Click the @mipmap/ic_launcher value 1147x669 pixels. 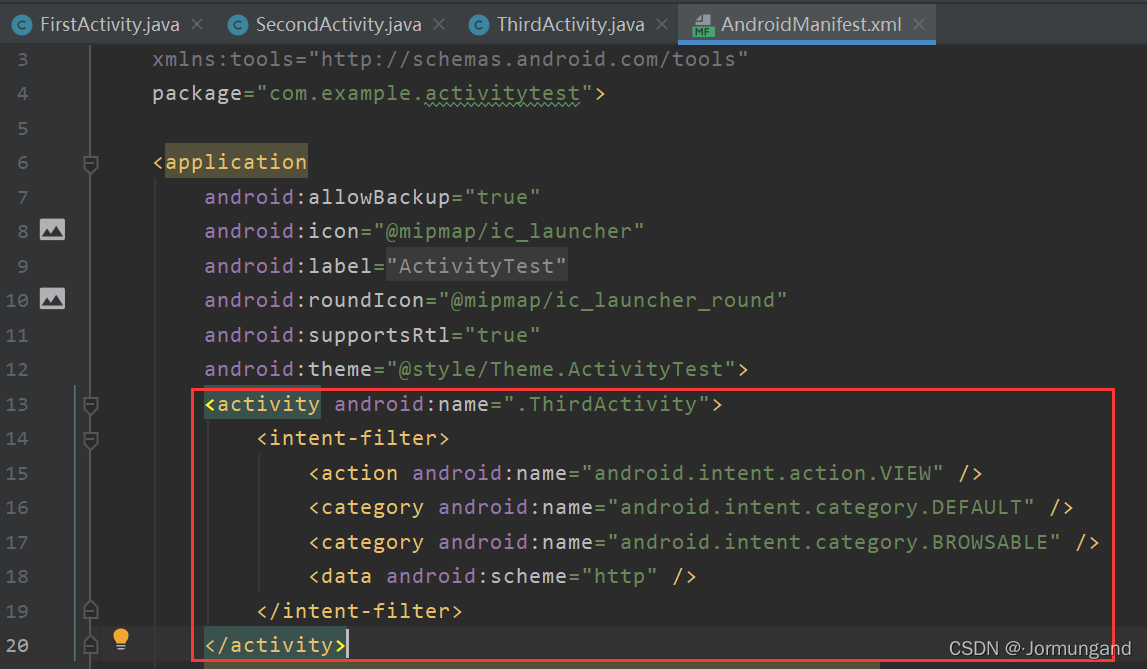pyautogui.click(x=509, y=231)
